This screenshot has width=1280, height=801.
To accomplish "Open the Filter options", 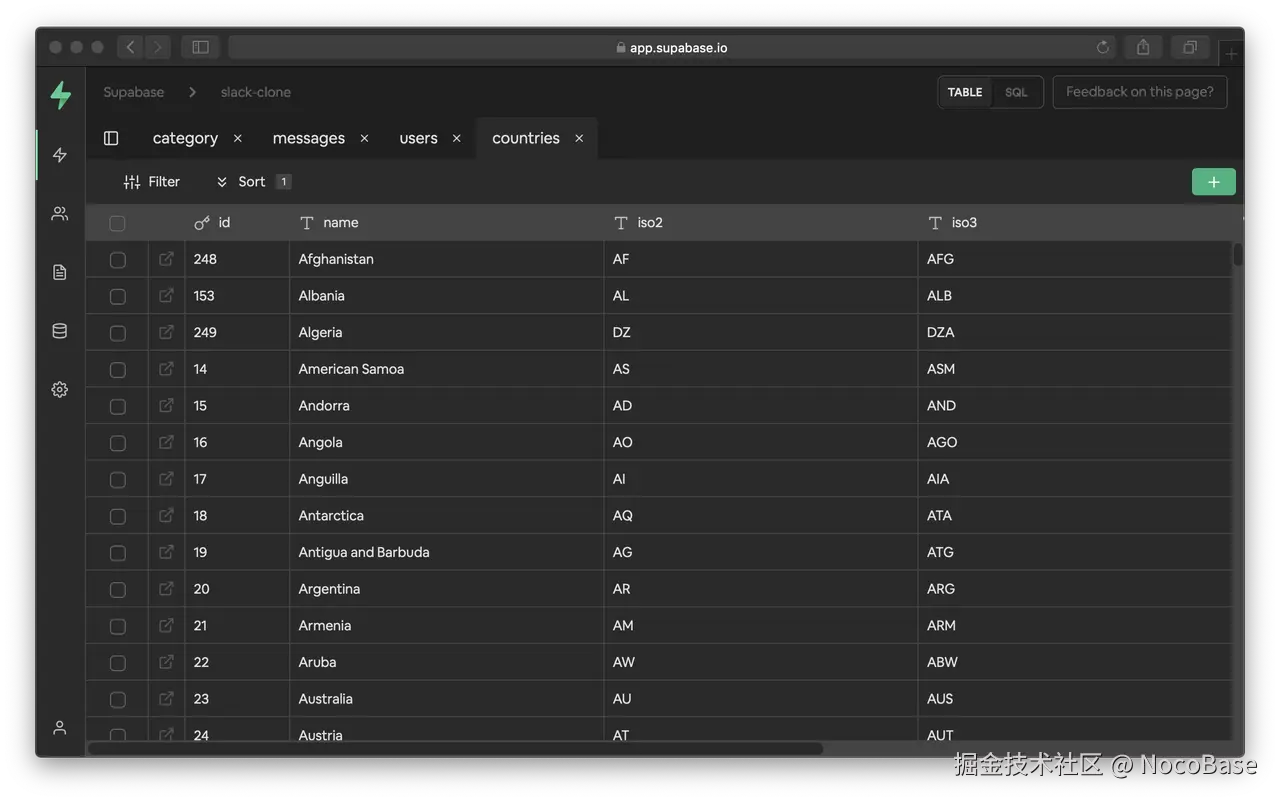I will [x=152, y=182].
